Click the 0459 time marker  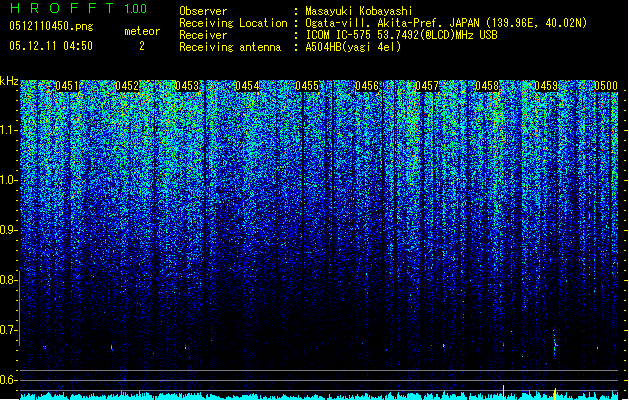point(546,86)
